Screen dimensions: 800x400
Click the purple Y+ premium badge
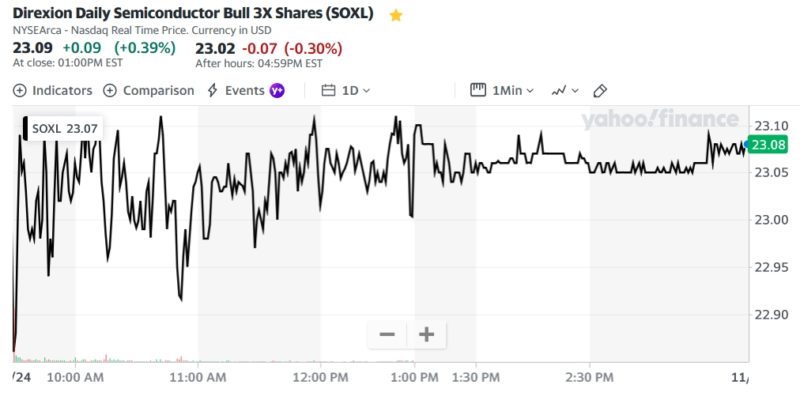[x=277, y=90]
